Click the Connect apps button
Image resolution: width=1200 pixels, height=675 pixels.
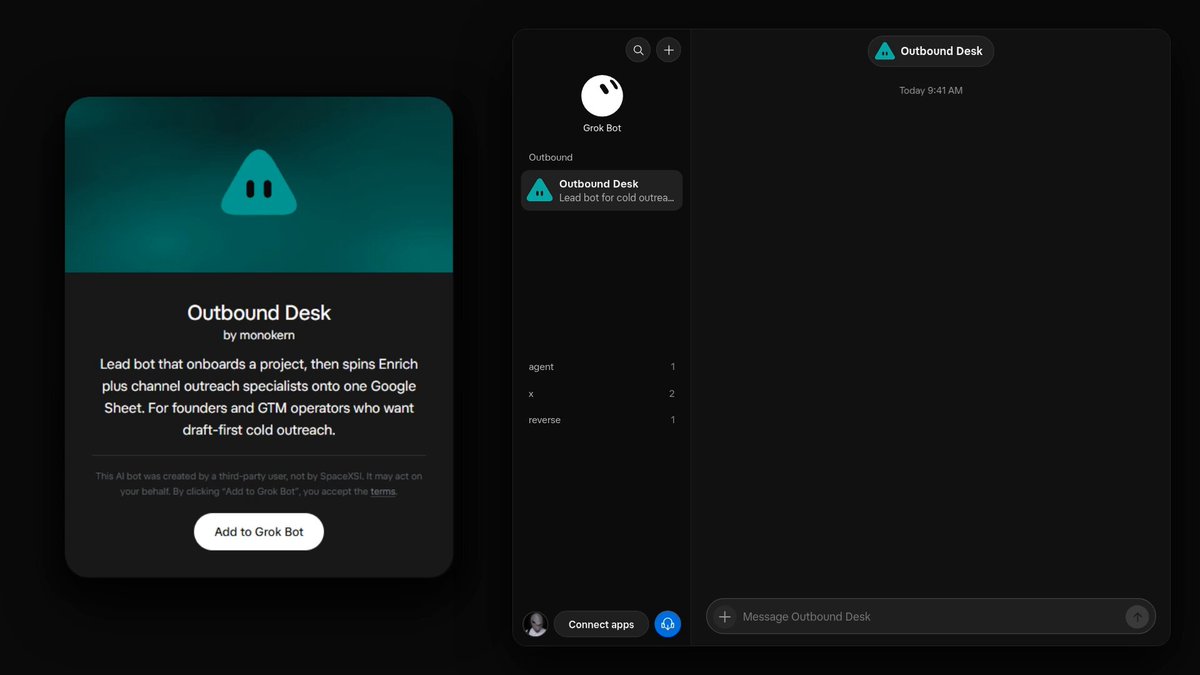601,624
